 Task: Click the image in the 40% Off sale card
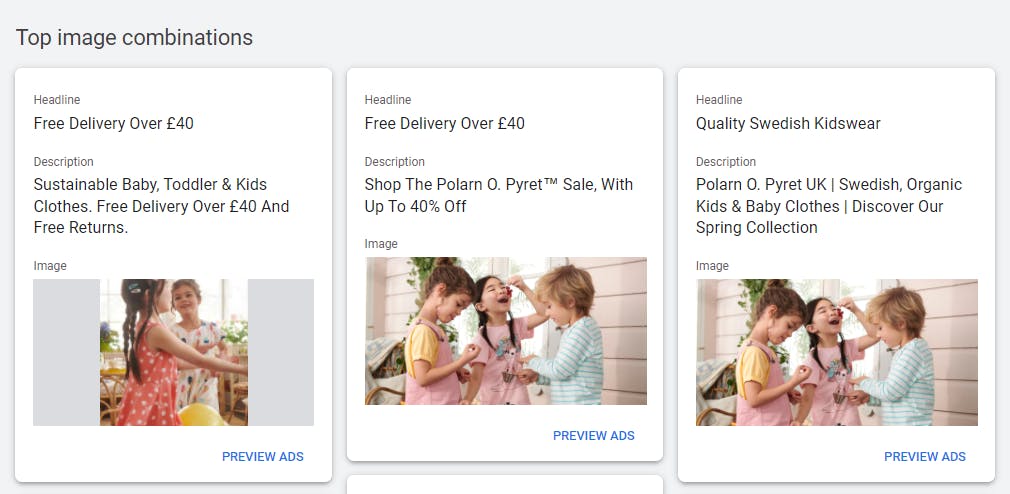pyautogui.click(x=506, y=331)
